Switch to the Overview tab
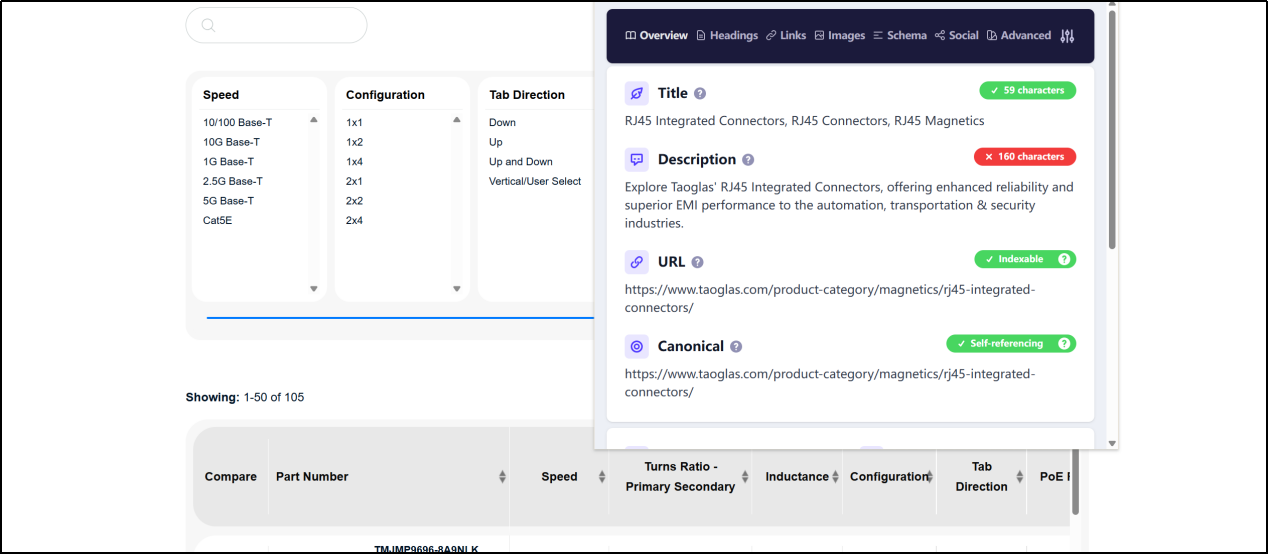 657,36
